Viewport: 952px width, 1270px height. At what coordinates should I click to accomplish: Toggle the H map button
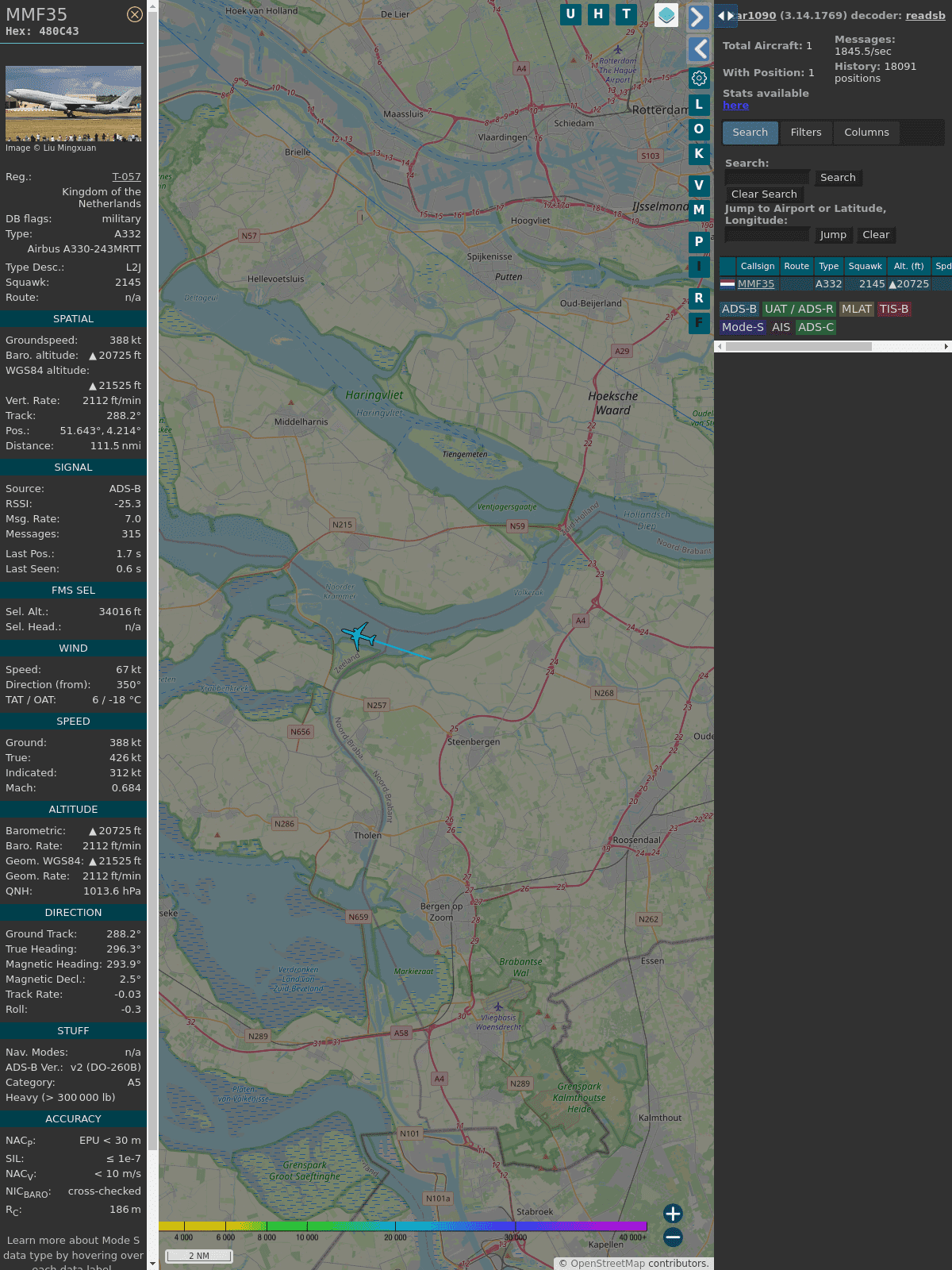[x=598, y=14]
